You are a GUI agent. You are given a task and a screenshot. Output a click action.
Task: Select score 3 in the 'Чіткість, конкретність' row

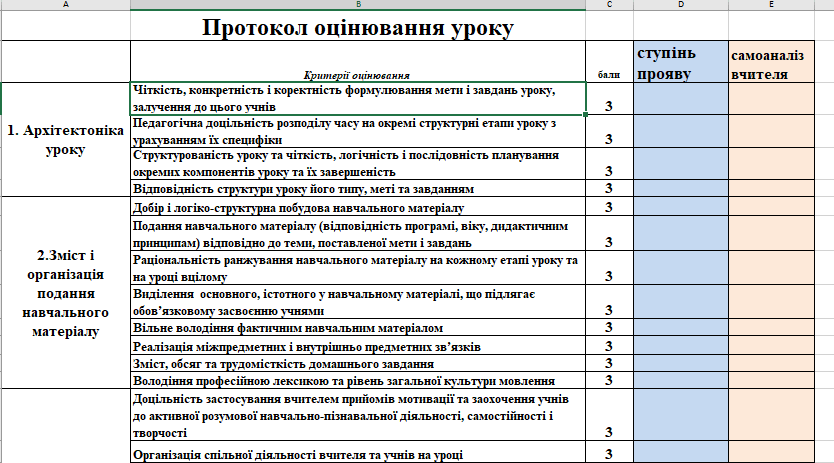coord(609,98)
